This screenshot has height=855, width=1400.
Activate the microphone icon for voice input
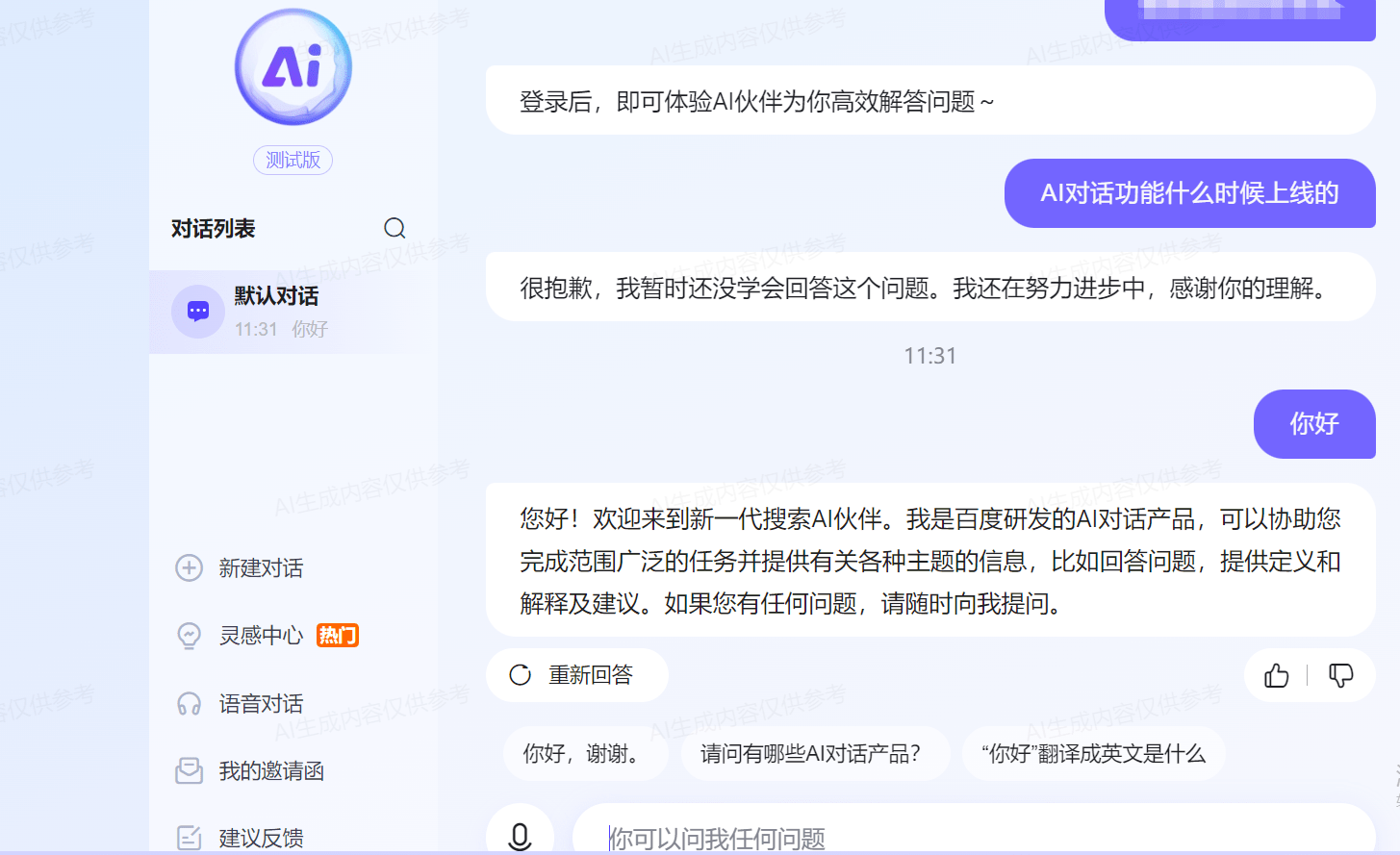click(x=521, y=836)
